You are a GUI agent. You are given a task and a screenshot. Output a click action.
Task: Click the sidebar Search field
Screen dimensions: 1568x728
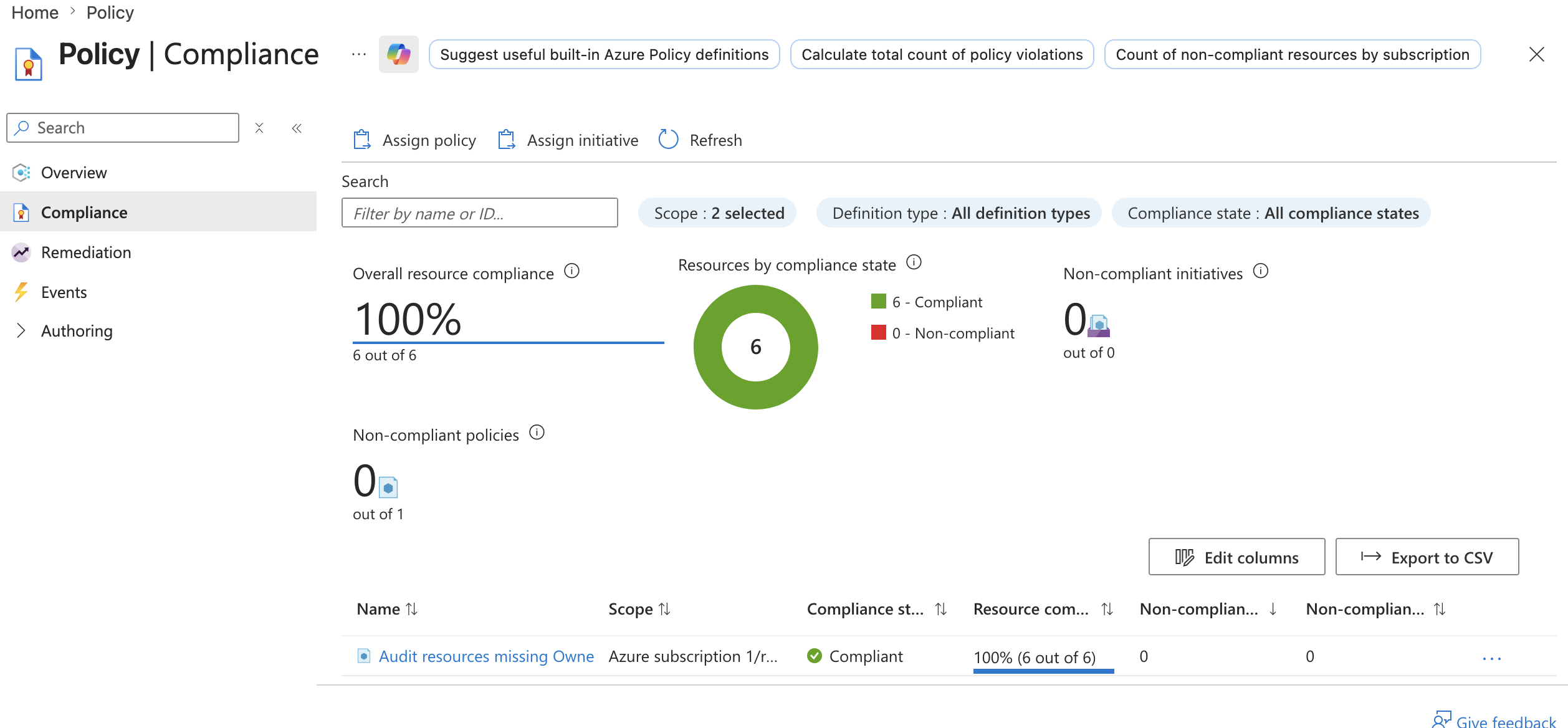coord(123,128)
